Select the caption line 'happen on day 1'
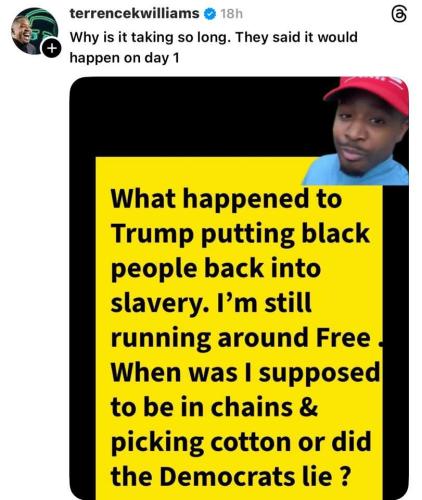 click(124, 58)
